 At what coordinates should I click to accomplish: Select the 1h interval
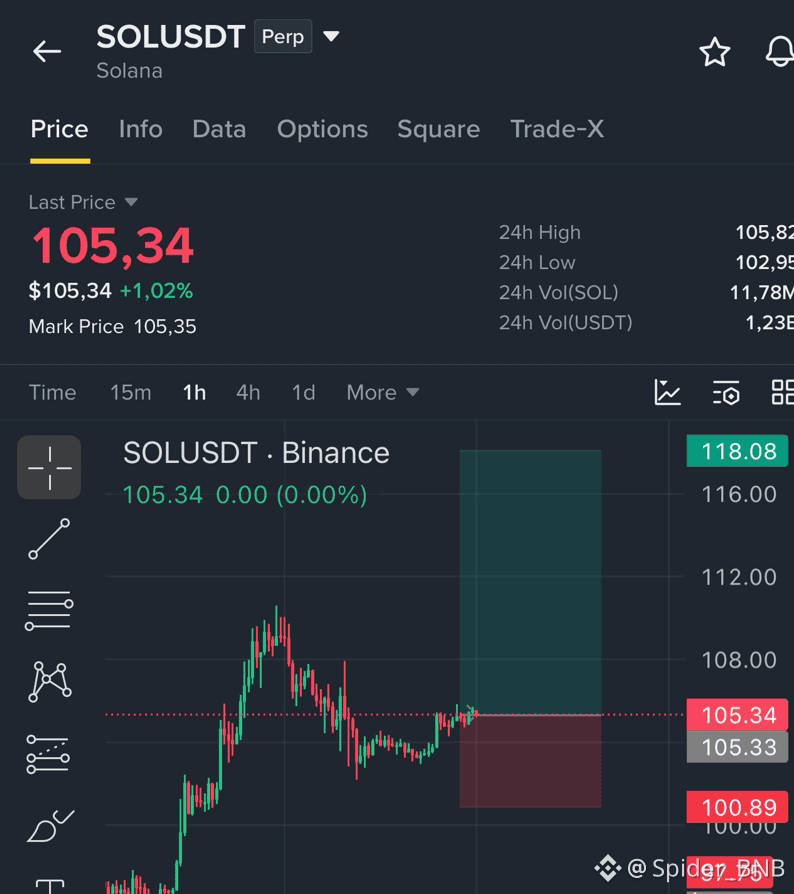[x=194, y=393]
